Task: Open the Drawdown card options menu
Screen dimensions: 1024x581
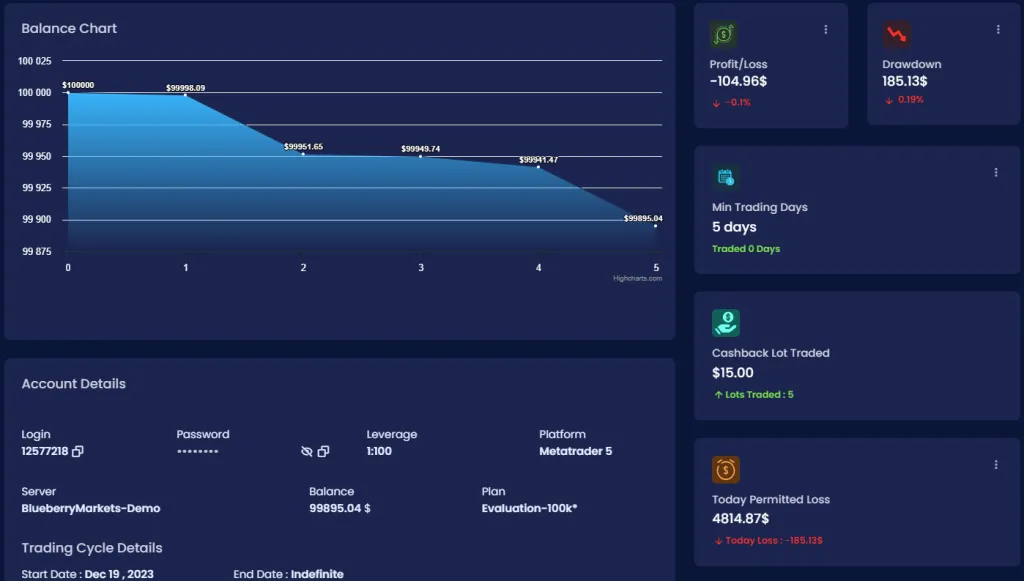Action: click(x=997, y=29)
